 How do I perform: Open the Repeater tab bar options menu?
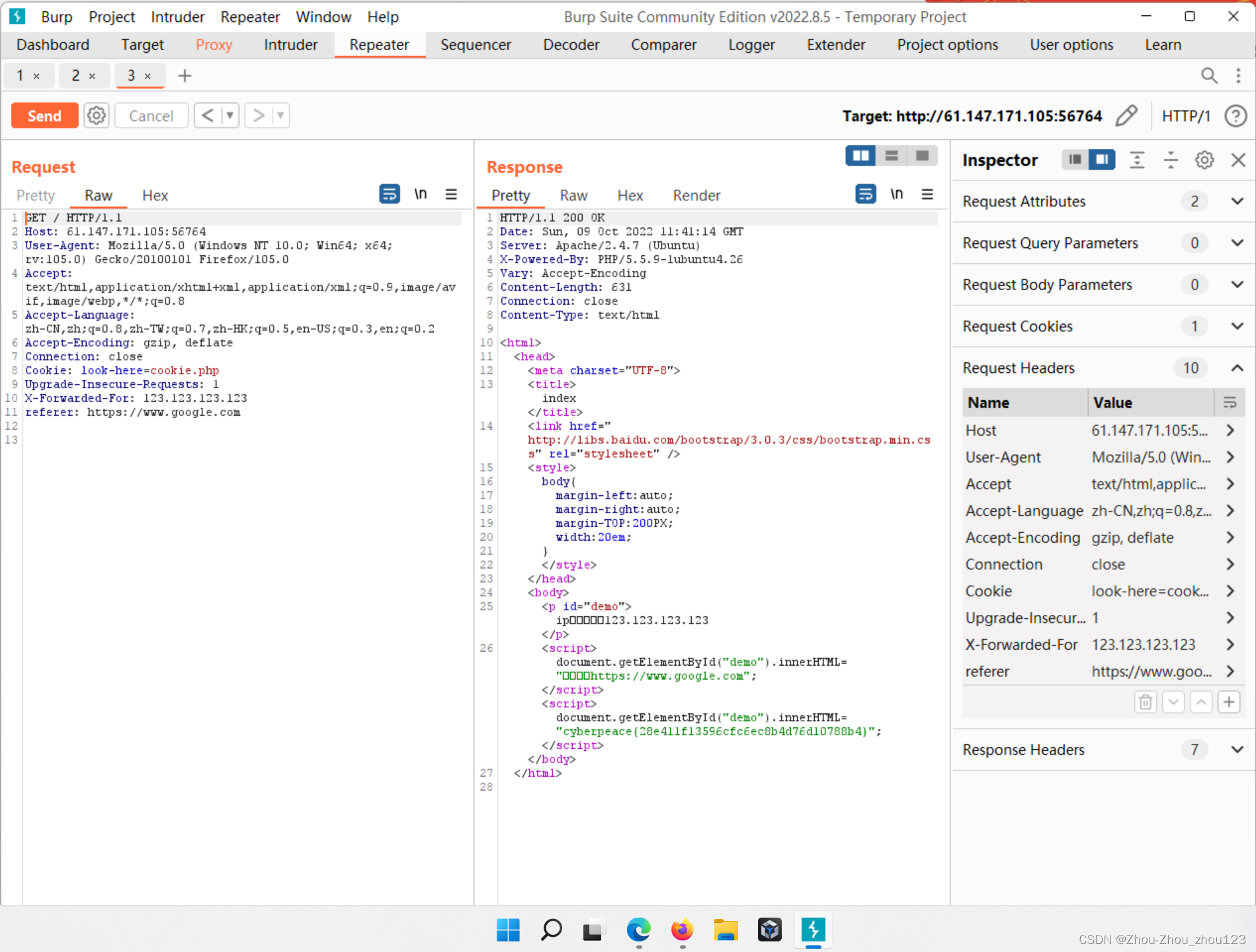click(x=1238, y=75)
